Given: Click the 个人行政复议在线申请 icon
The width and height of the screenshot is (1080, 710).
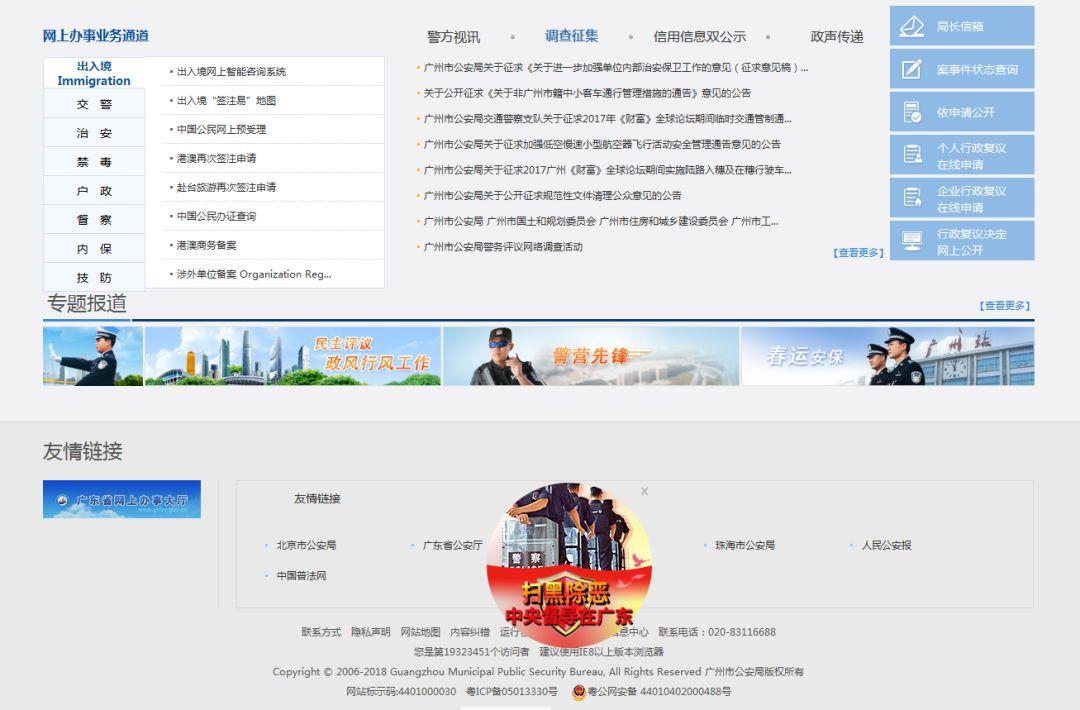Looking at the screenshot, I should 911,155.
